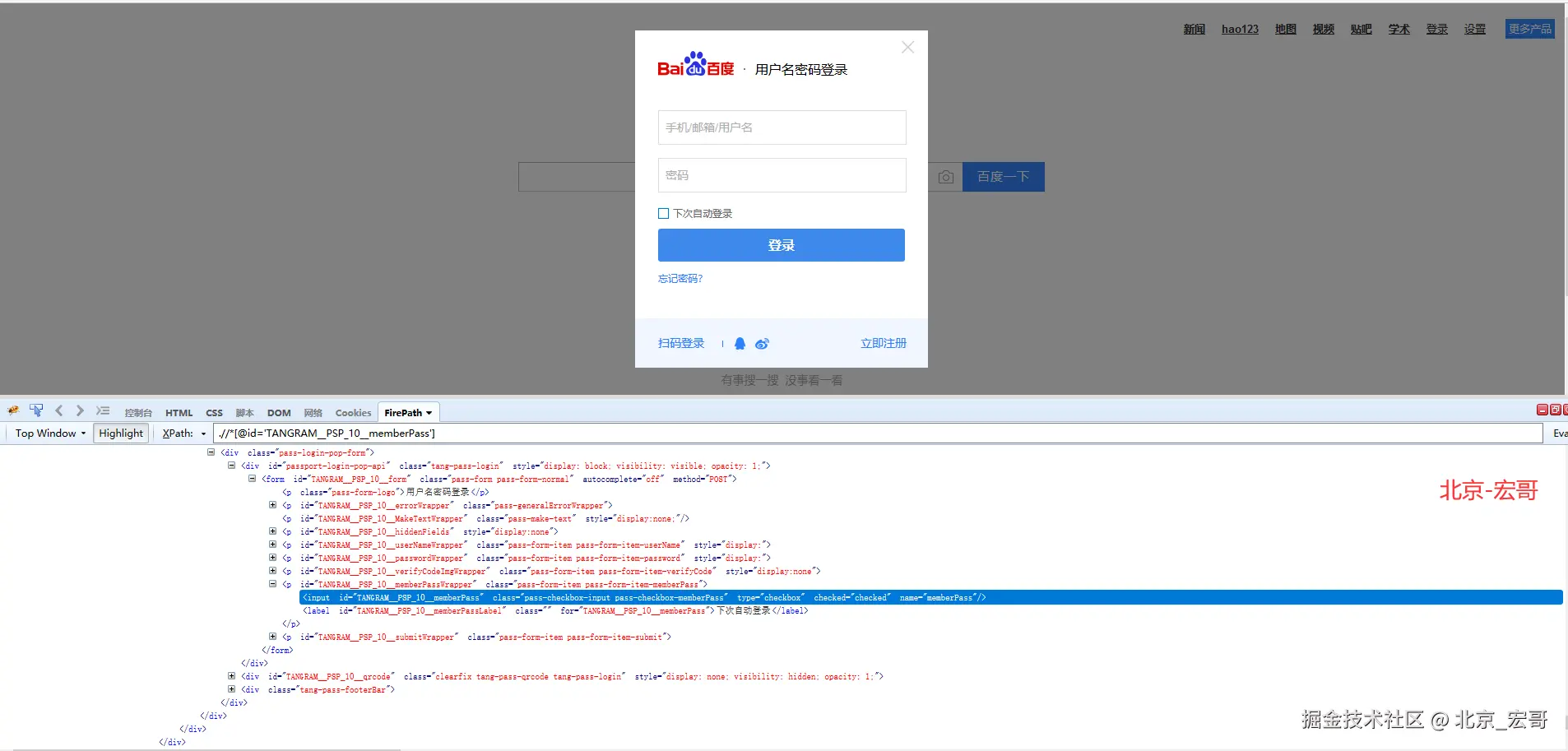1568x751 pixels.
Task: Open the 地图 maps link
Action: pyautogui.click(x=1286, y=29)
